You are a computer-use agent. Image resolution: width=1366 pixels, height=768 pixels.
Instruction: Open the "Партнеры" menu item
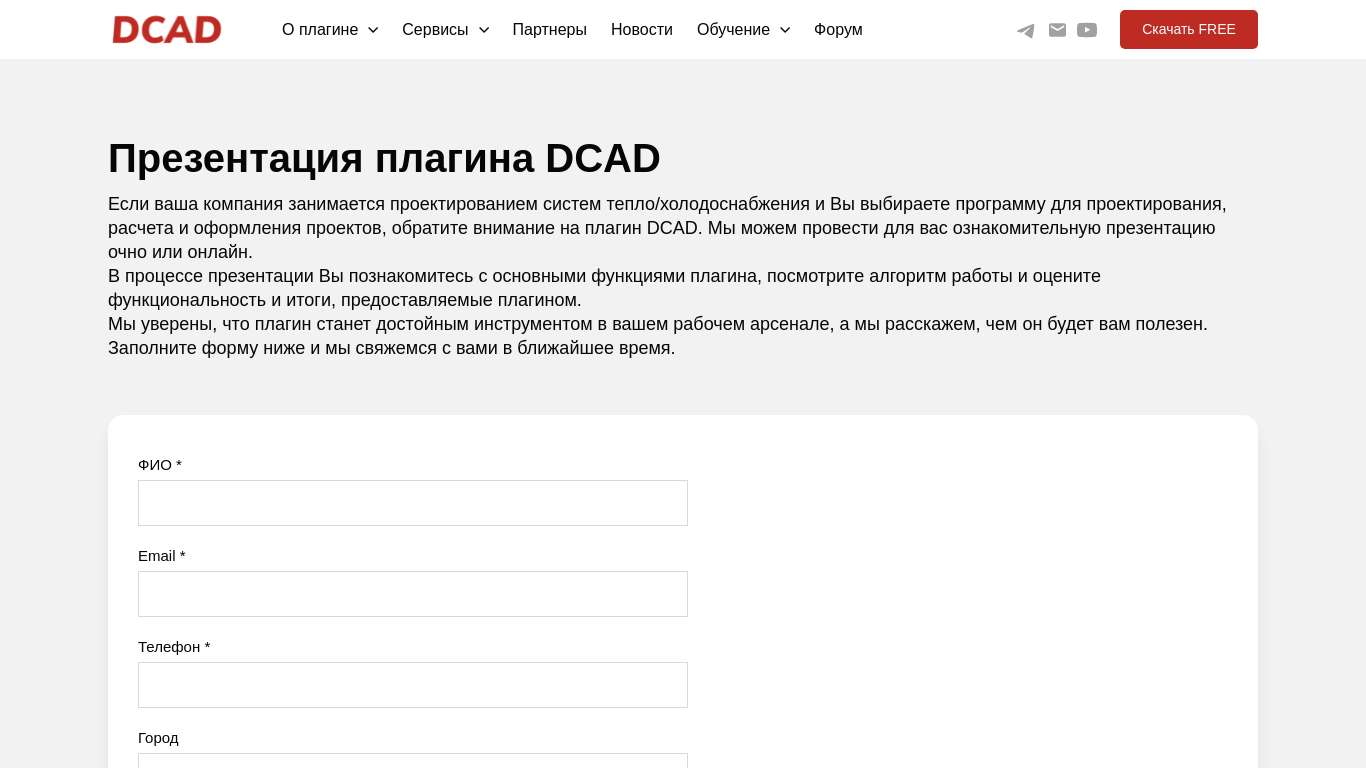pos(549,30)
